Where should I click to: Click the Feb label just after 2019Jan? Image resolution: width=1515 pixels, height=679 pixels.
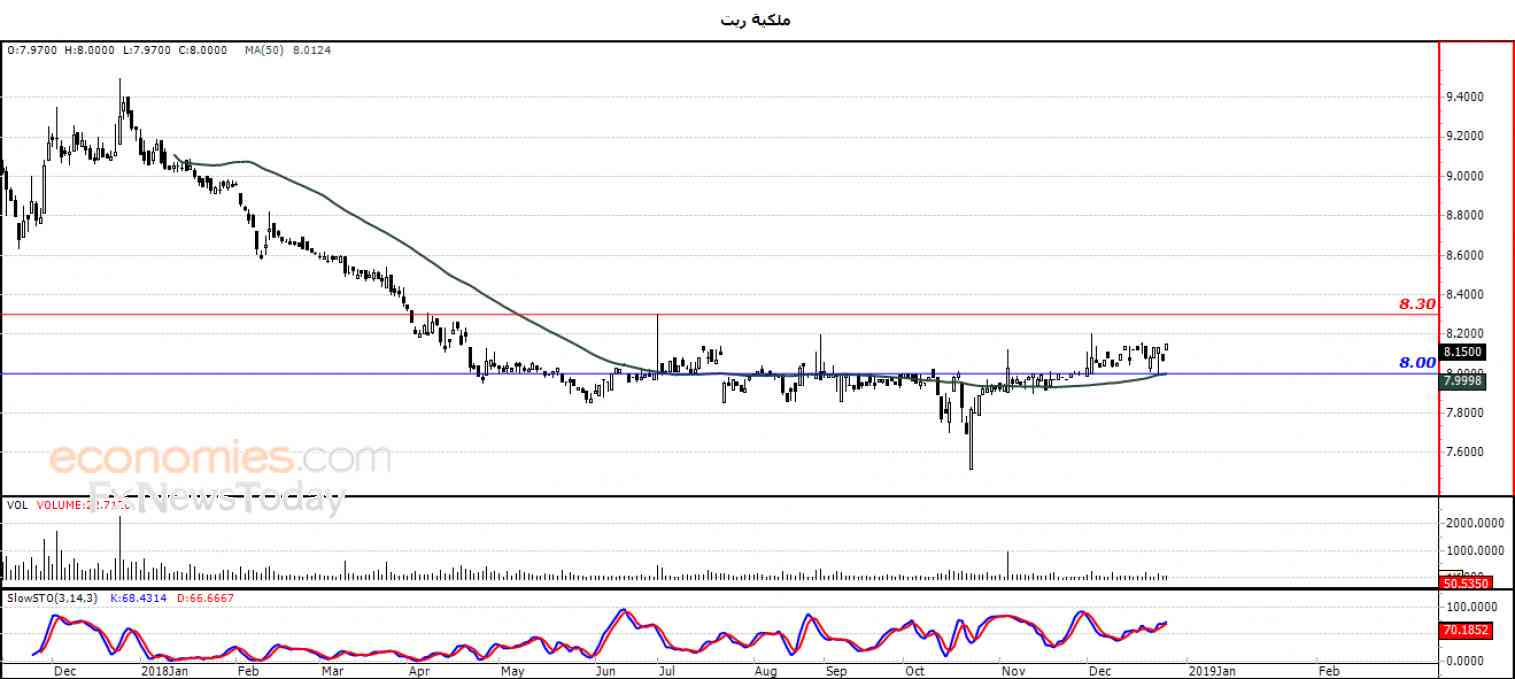point(1329,671)
